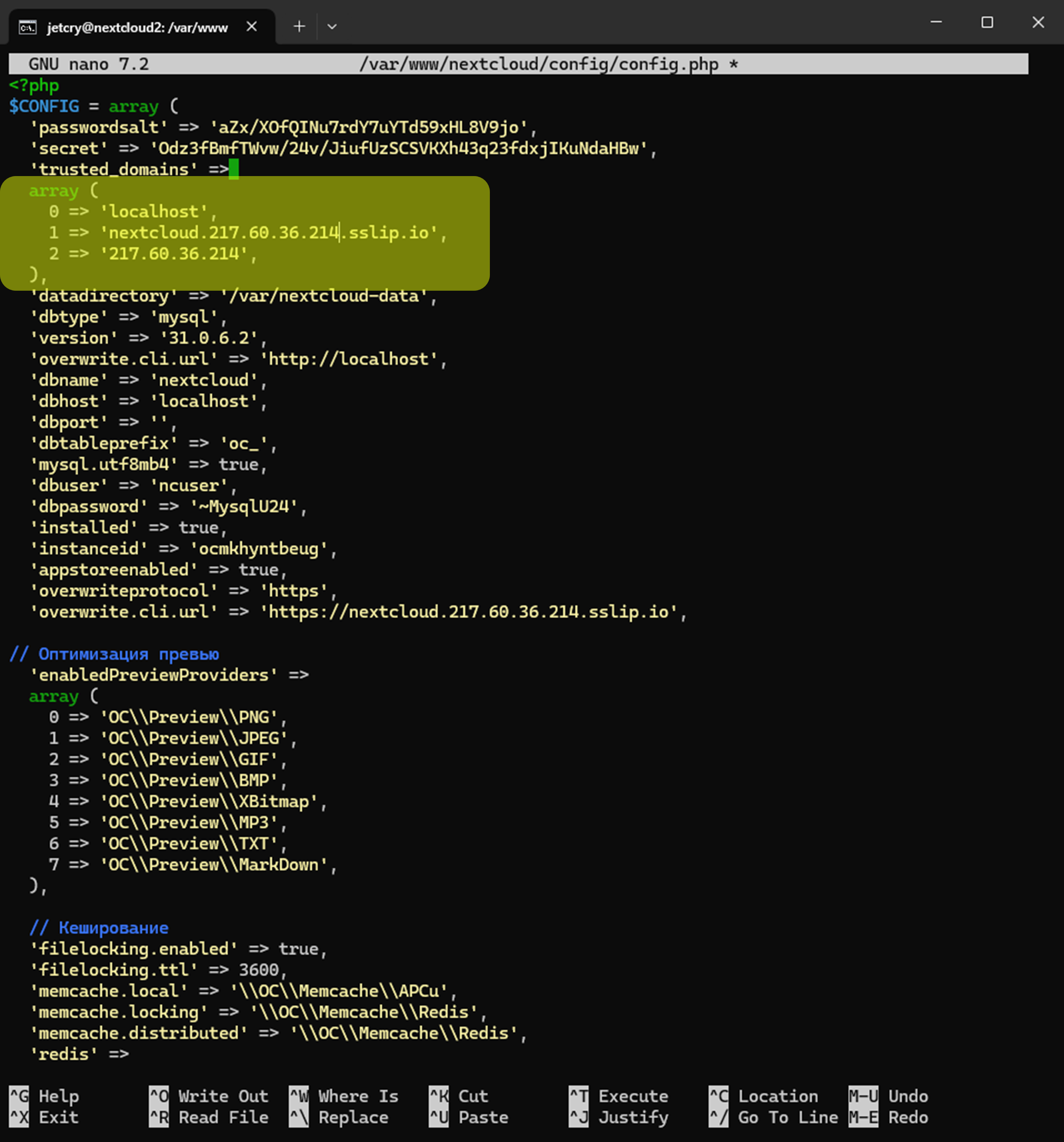
Task: Click the ^\ Replace shortcut
Action: [x=339, y=1117]
